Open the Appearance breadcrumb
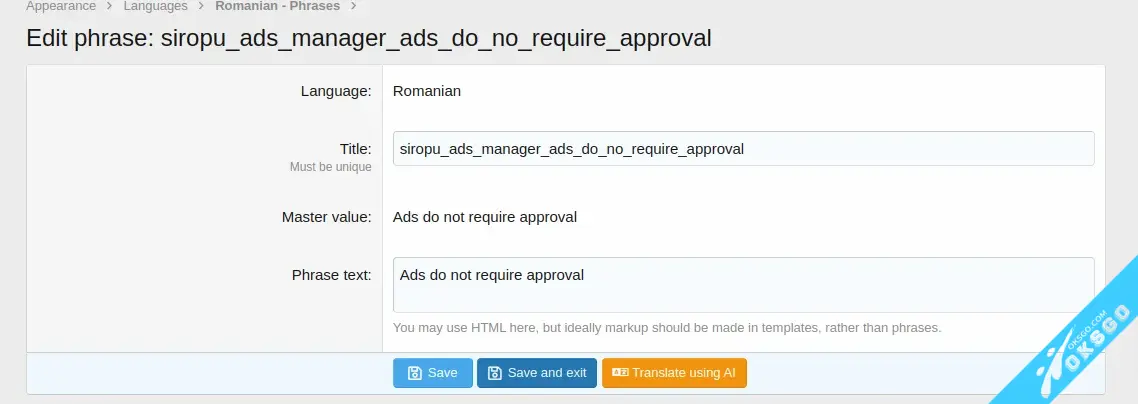Viewport: 1138px width, 404px height. click(61, 6)
